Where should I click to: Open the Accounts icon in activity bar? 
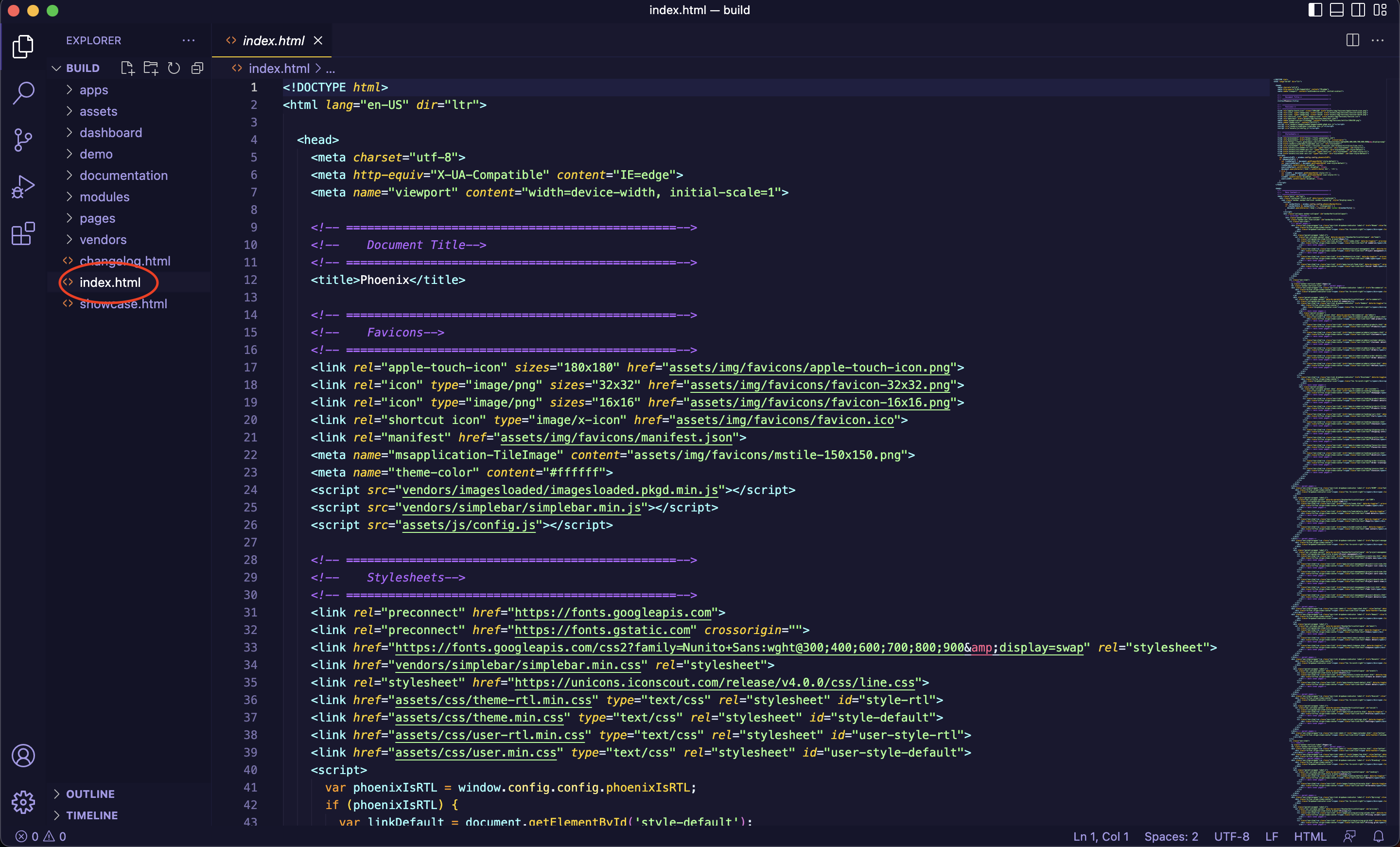tap(23, 755)
